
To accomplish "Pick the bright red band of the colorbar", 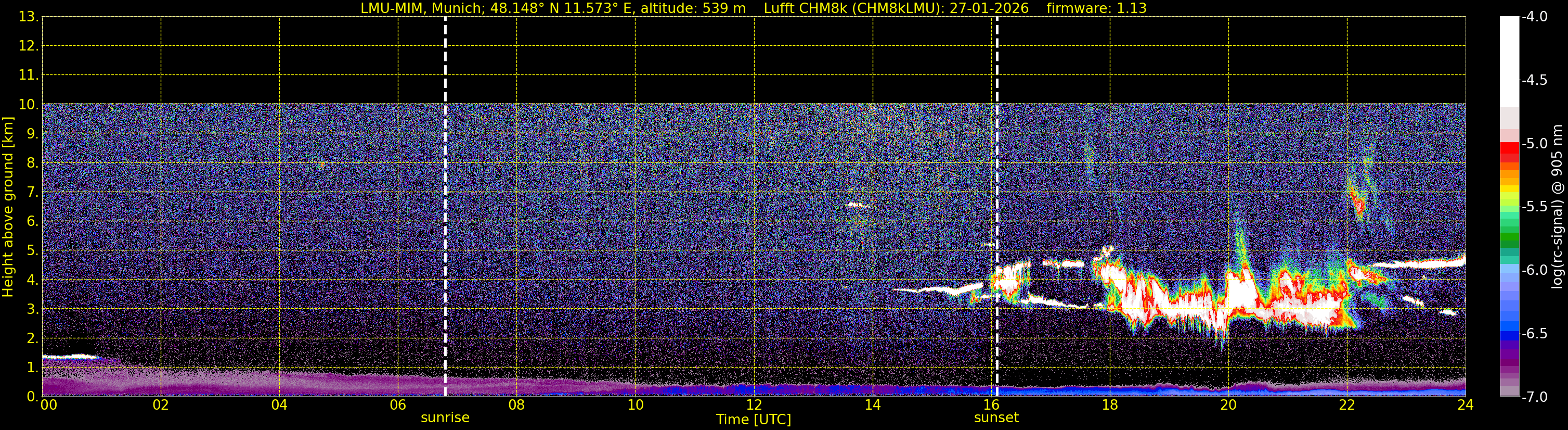I will [1510, 147].
